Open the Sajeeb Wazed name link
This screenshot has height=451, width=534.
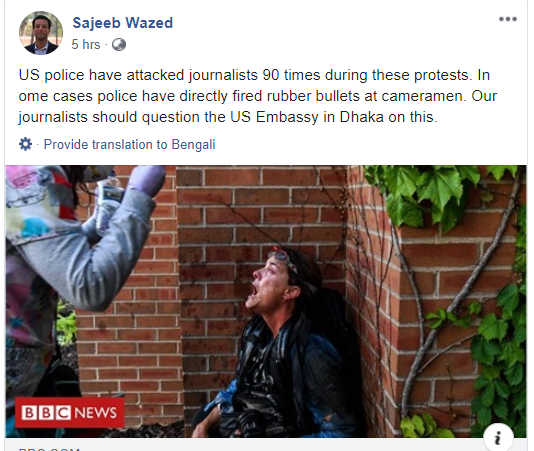pyautogui.click(x=123, y=23)
